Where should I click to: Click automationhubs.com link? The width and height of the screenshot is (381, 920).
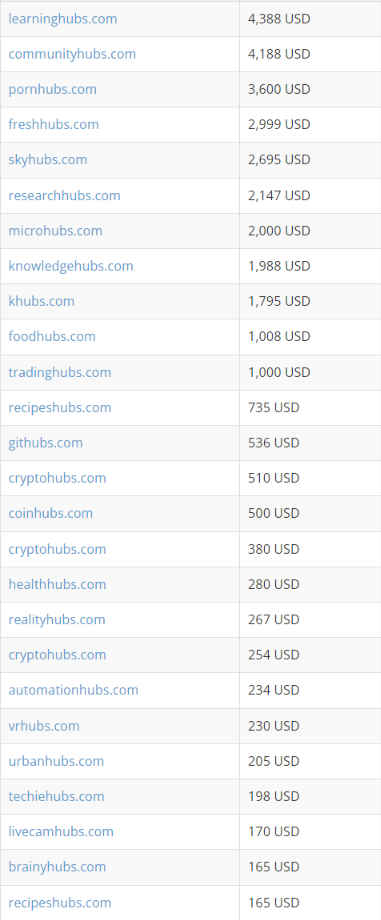click(x=73, y=690)
